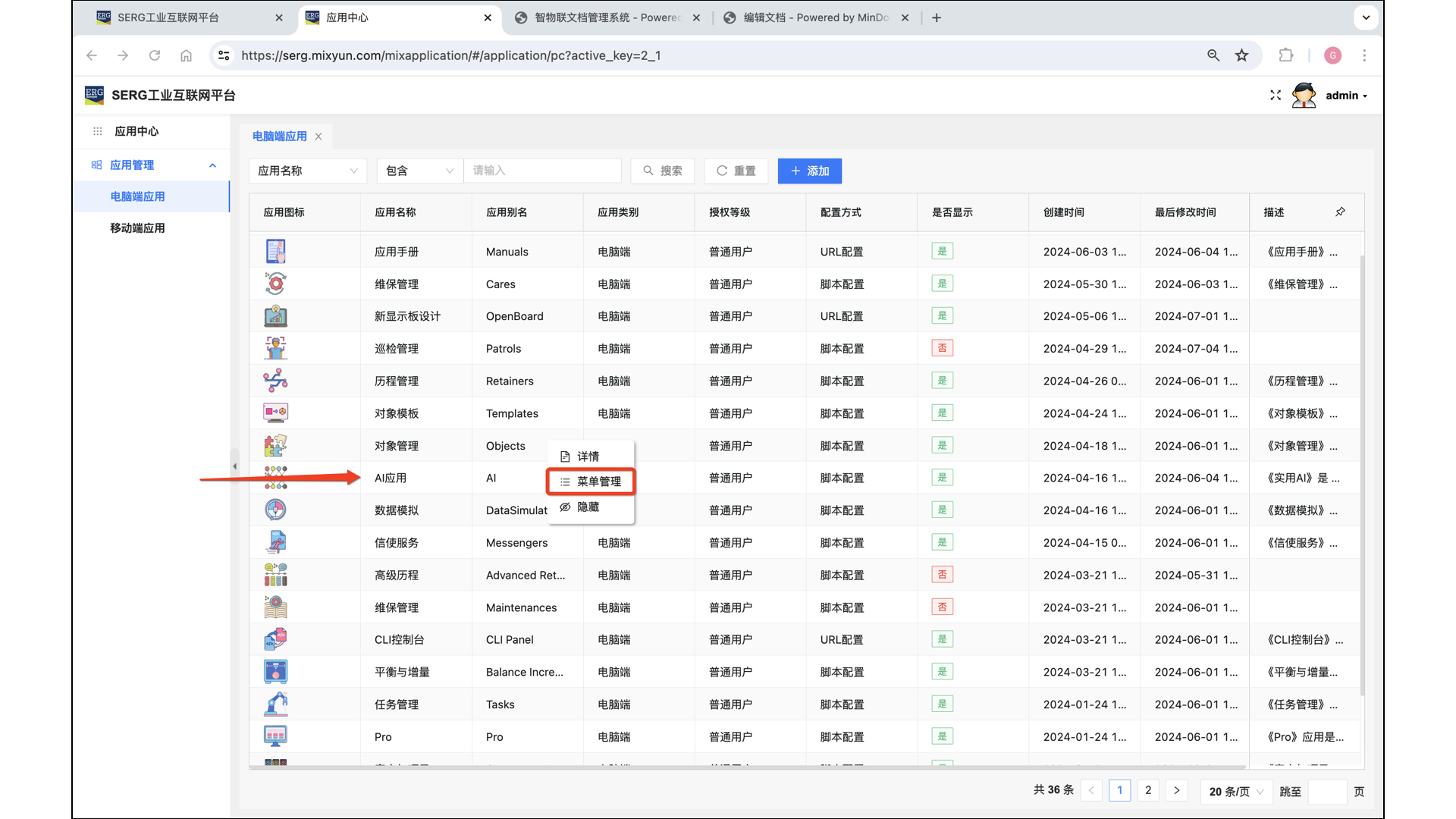The image size is (1456, 819).
Task: Click the browser extensions puzzle icon
Action: [x=1286, y=55]
